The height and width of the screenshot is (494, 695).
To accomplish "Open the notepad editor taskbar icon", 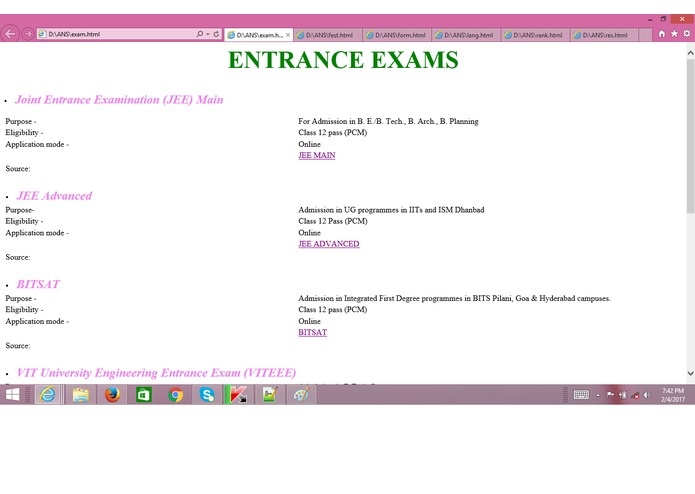I will (x=269, y=394).
